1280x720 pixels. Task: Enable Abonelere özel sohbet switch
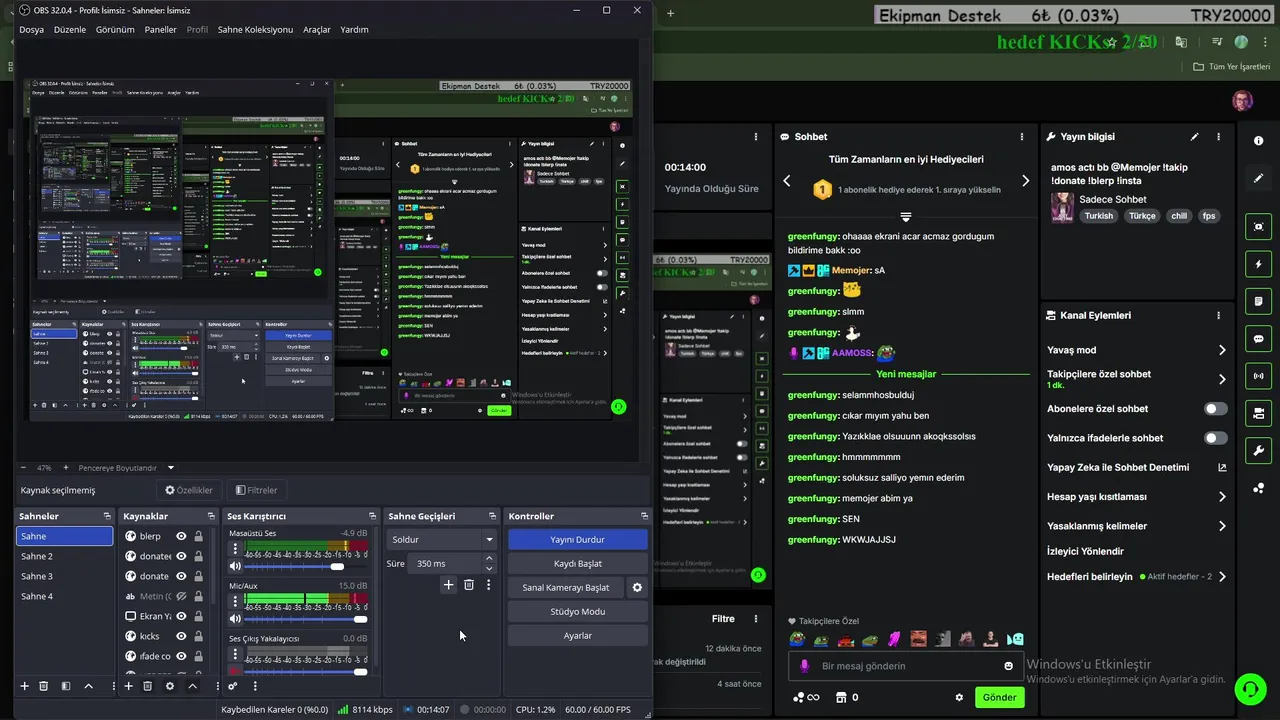(1215, 409)
